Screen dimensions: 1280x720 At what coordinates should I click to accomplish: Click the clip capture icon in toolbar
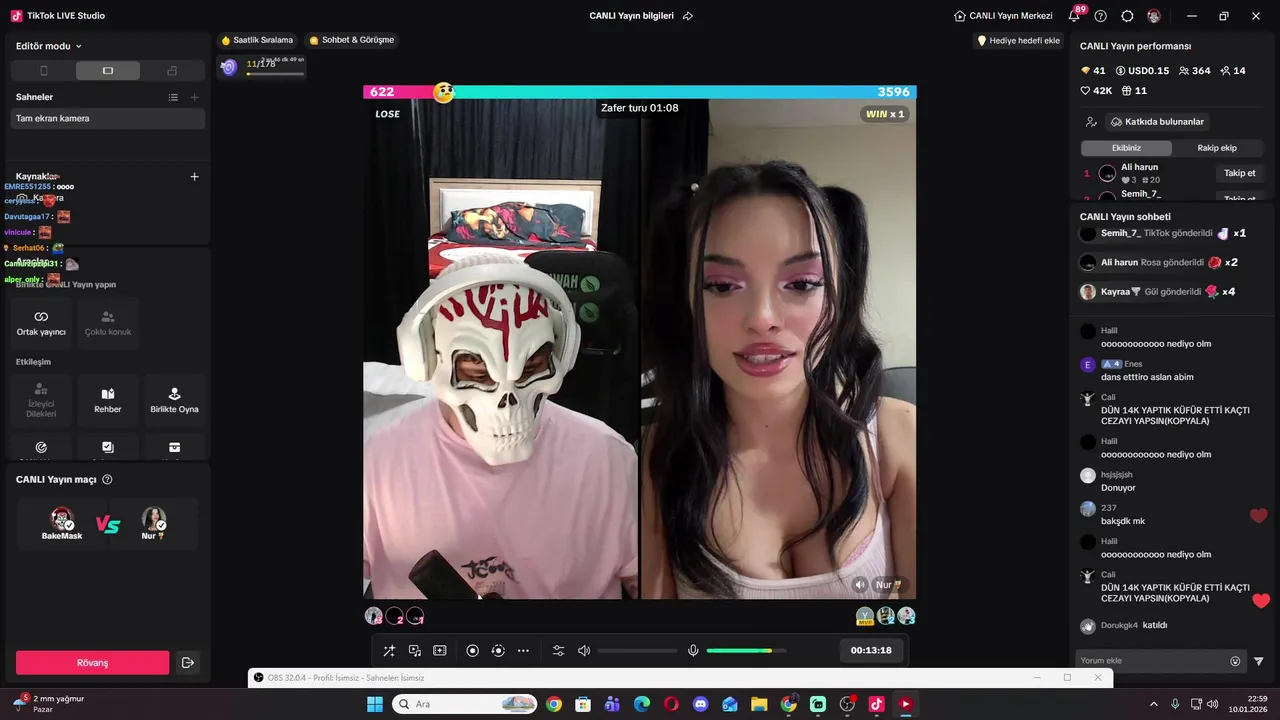pyautogui.click(x=440, y=651)
